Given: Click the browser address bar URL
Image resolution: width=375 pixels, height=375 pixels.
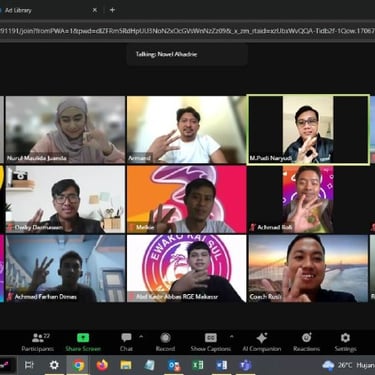Looking at the screenshot, I should point(187,31).
